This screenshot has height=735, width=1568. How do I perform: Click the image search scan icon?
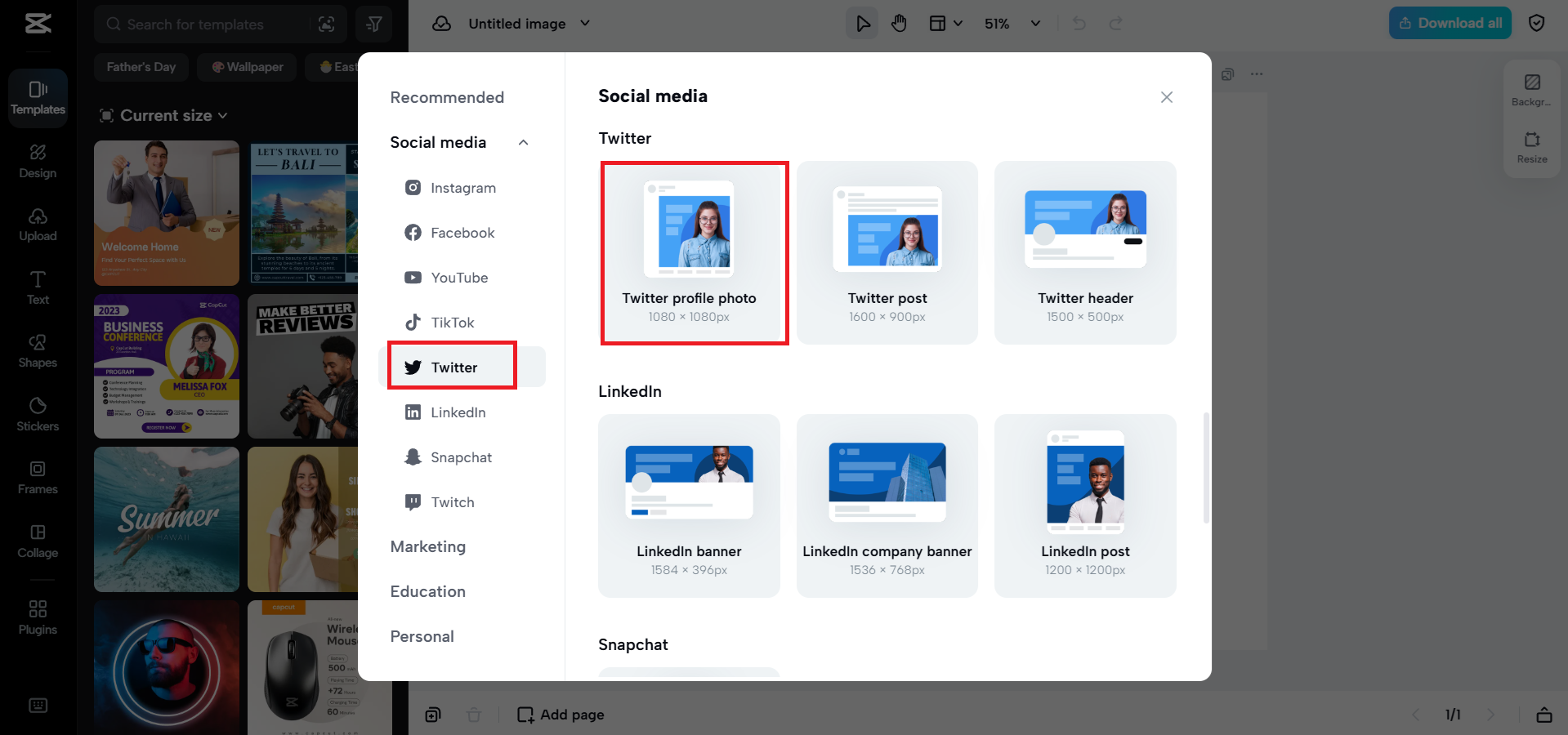pyautogui.click(x=327, y=24)
